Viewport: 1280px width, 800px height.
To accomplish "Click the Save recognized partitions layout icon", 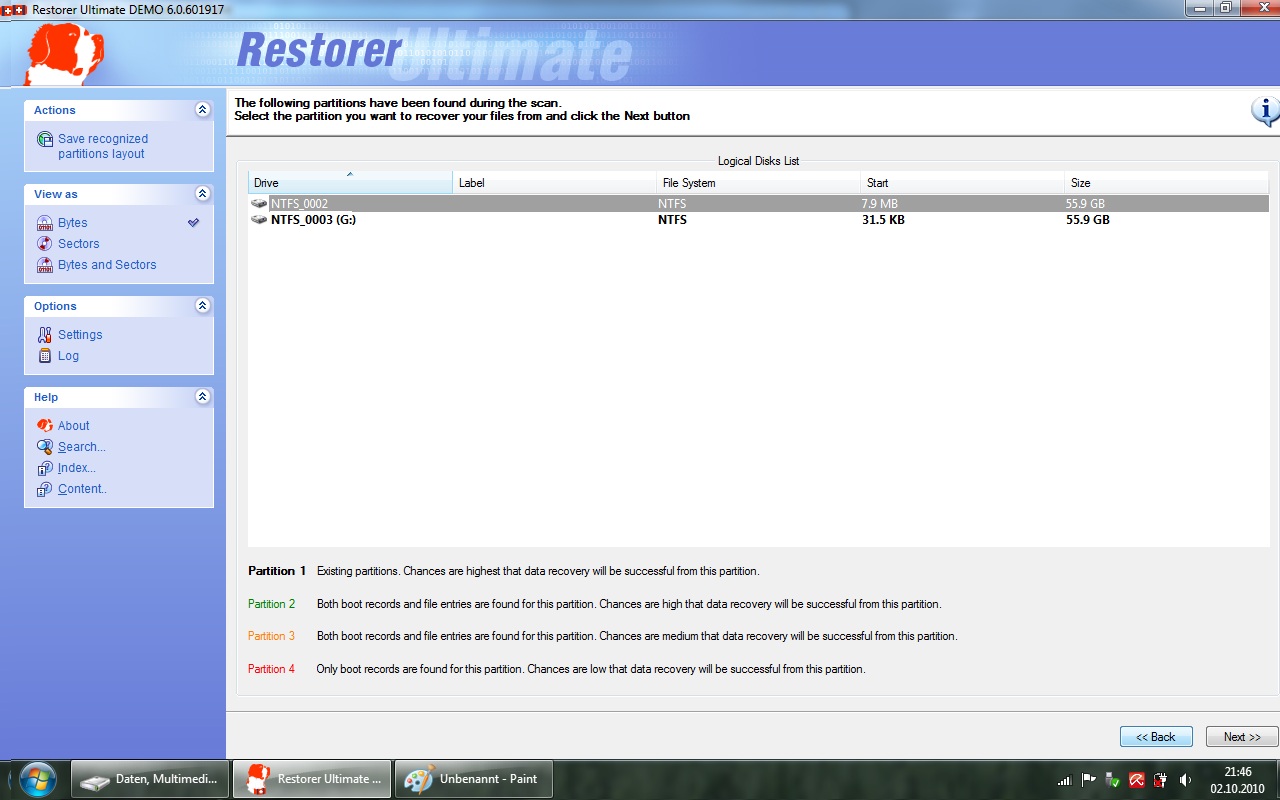I will (45, 139).
